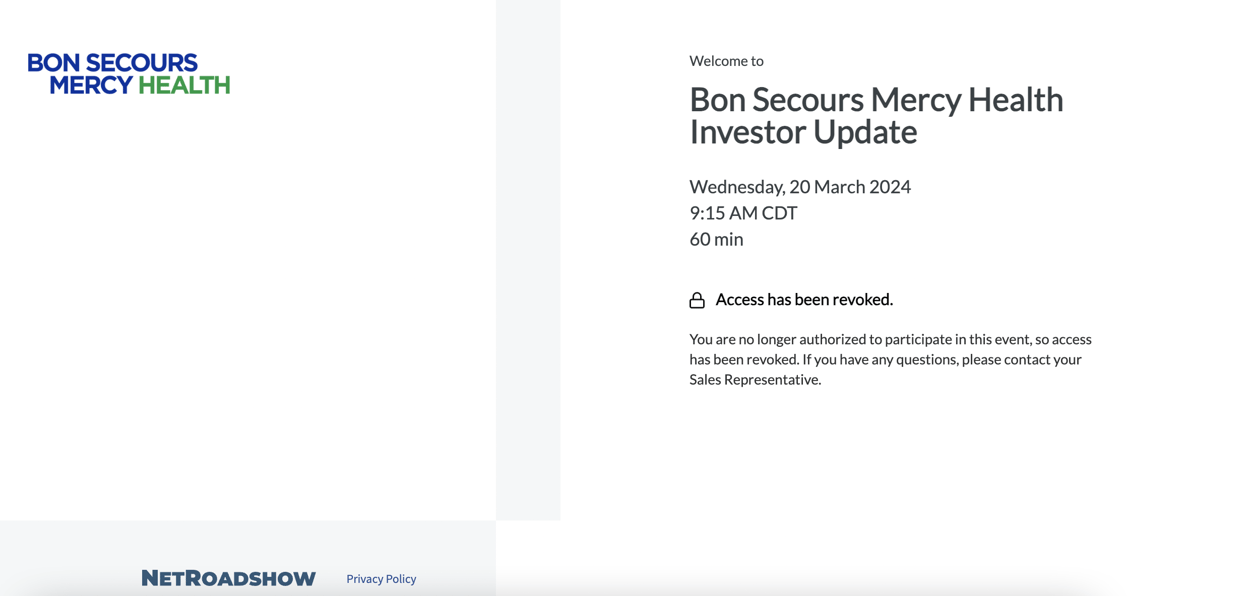Click the 60 min duration text
Image resolution: width=1252 pixels, height=596 pixels.
[x=716, y=239]
